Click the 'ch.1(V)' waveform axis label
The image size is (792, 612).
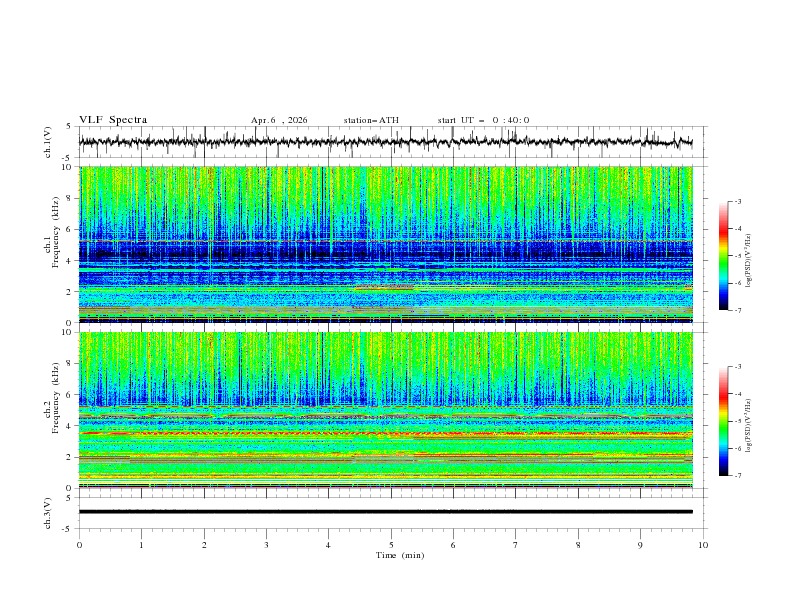click(x=48, y=142)
